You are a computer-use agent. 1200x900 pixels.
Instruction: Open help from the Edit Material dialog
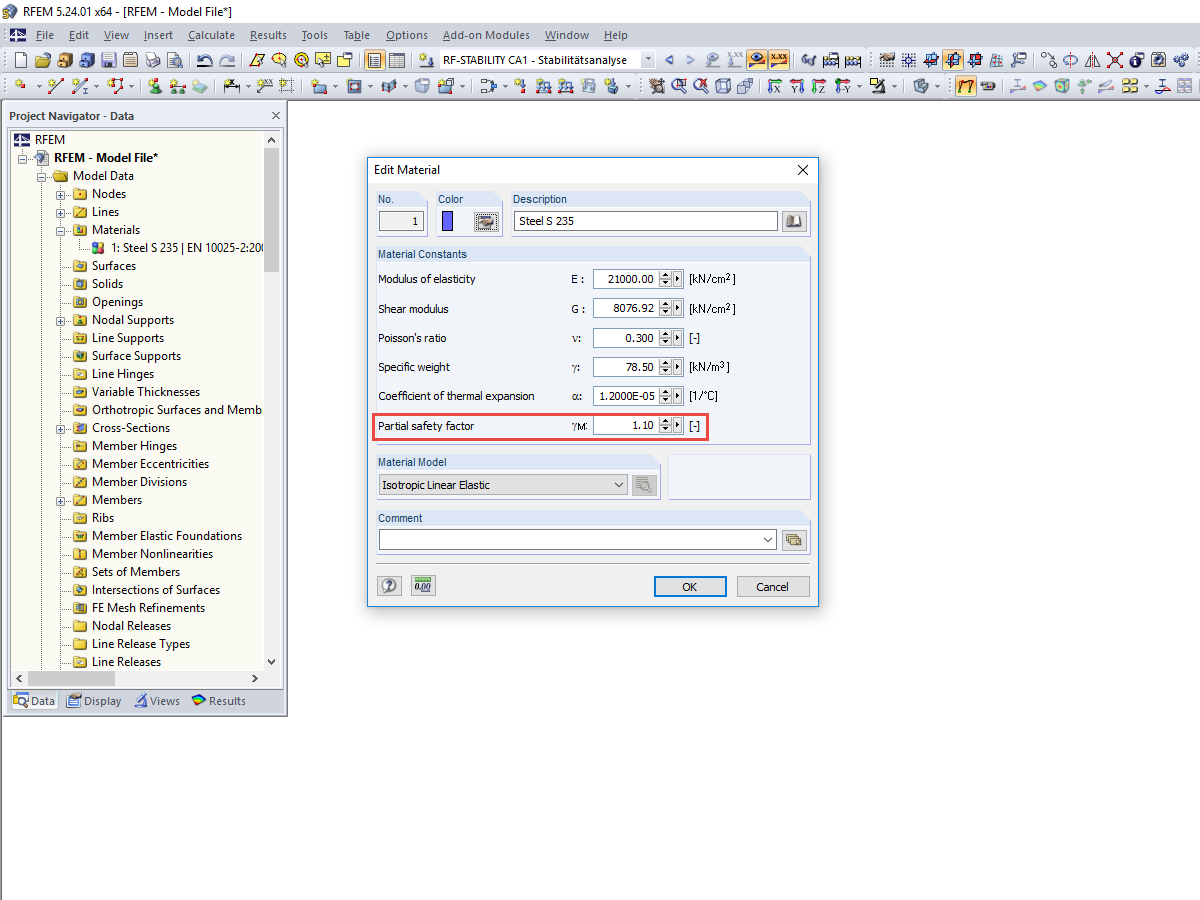click(389, 585)
